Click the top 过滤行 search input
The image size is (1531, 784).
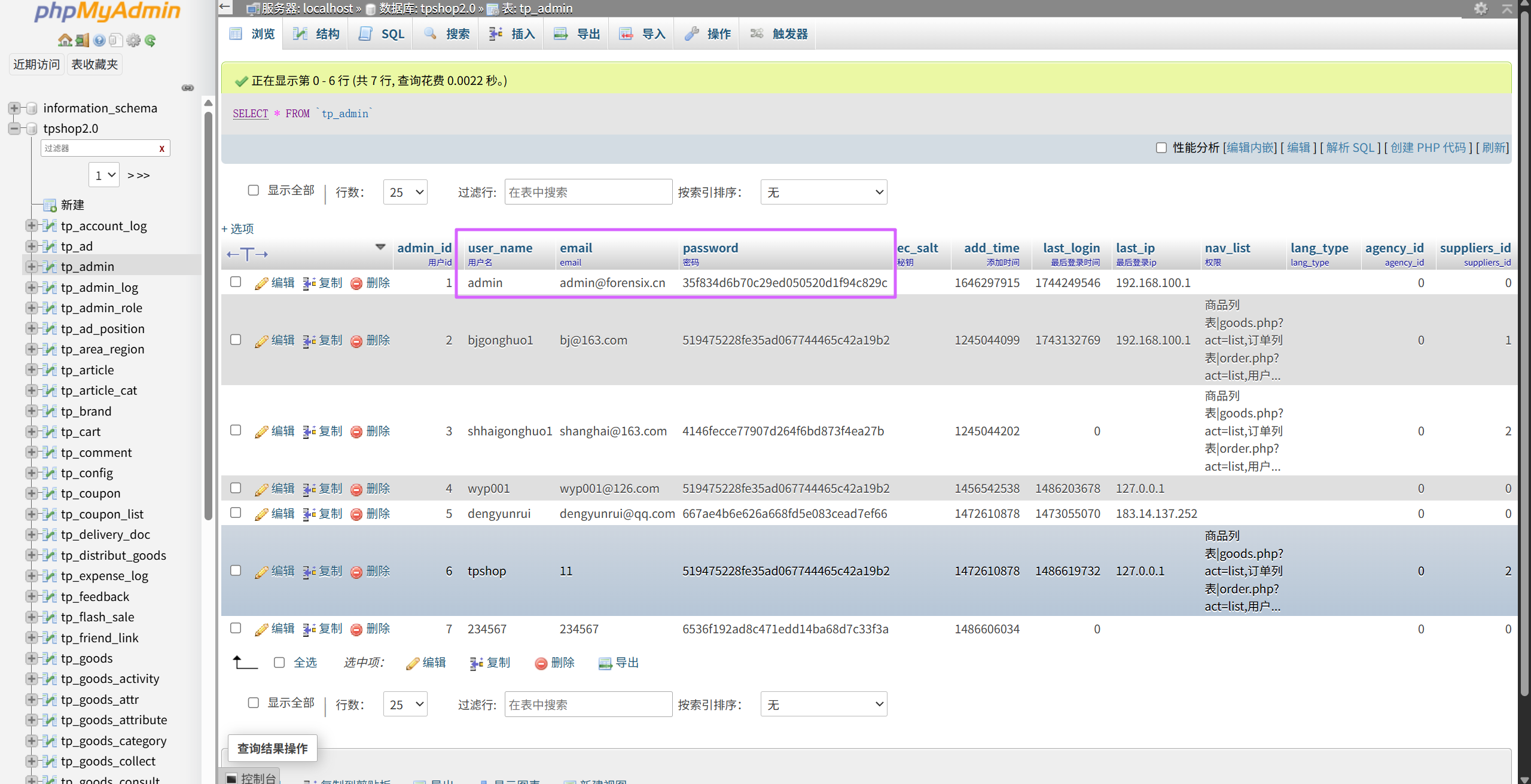pos(588,192)
